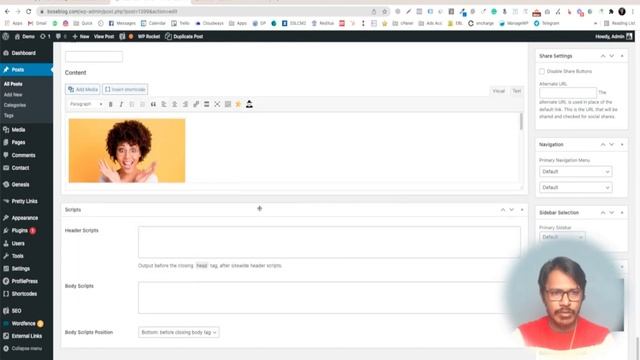Click Duplicate Post in admin bar
Image resolution: width=640 pixels, height=360 pixels.
(x=184, y=36)
